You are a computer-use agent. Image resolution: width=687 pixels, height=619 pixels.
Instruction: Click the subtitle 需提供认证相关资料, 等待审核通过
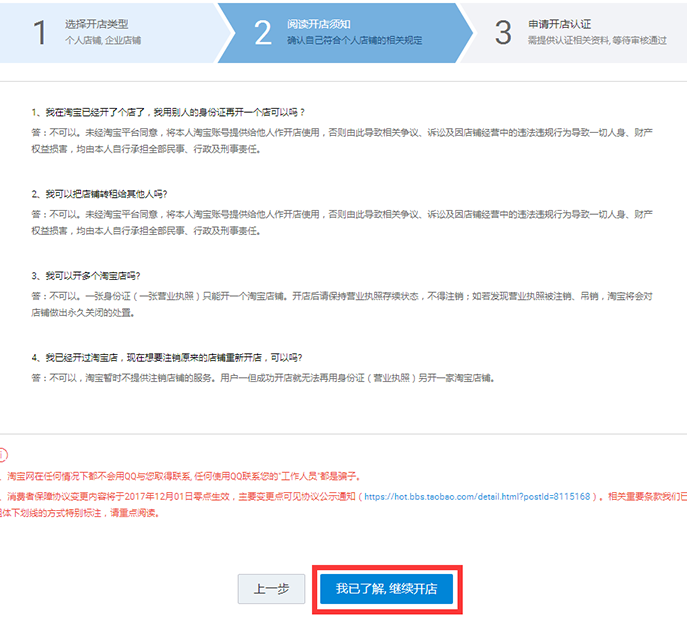[x=597, y=40]
